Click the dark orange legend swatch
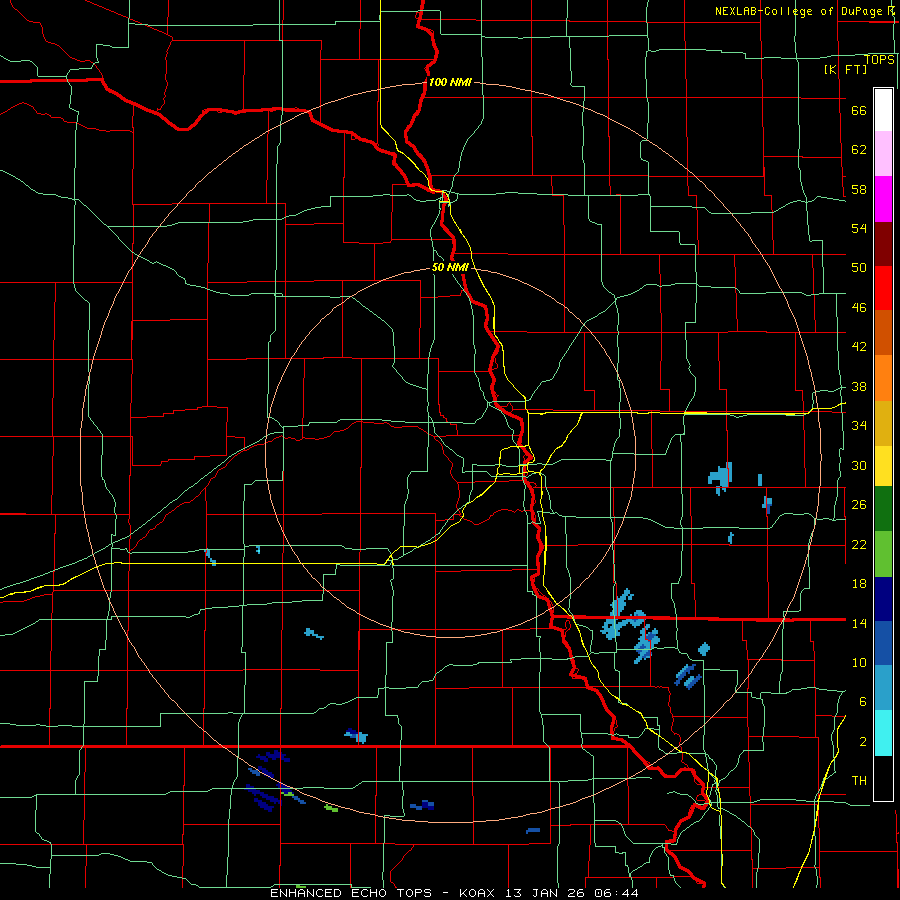 coord(883,333)
